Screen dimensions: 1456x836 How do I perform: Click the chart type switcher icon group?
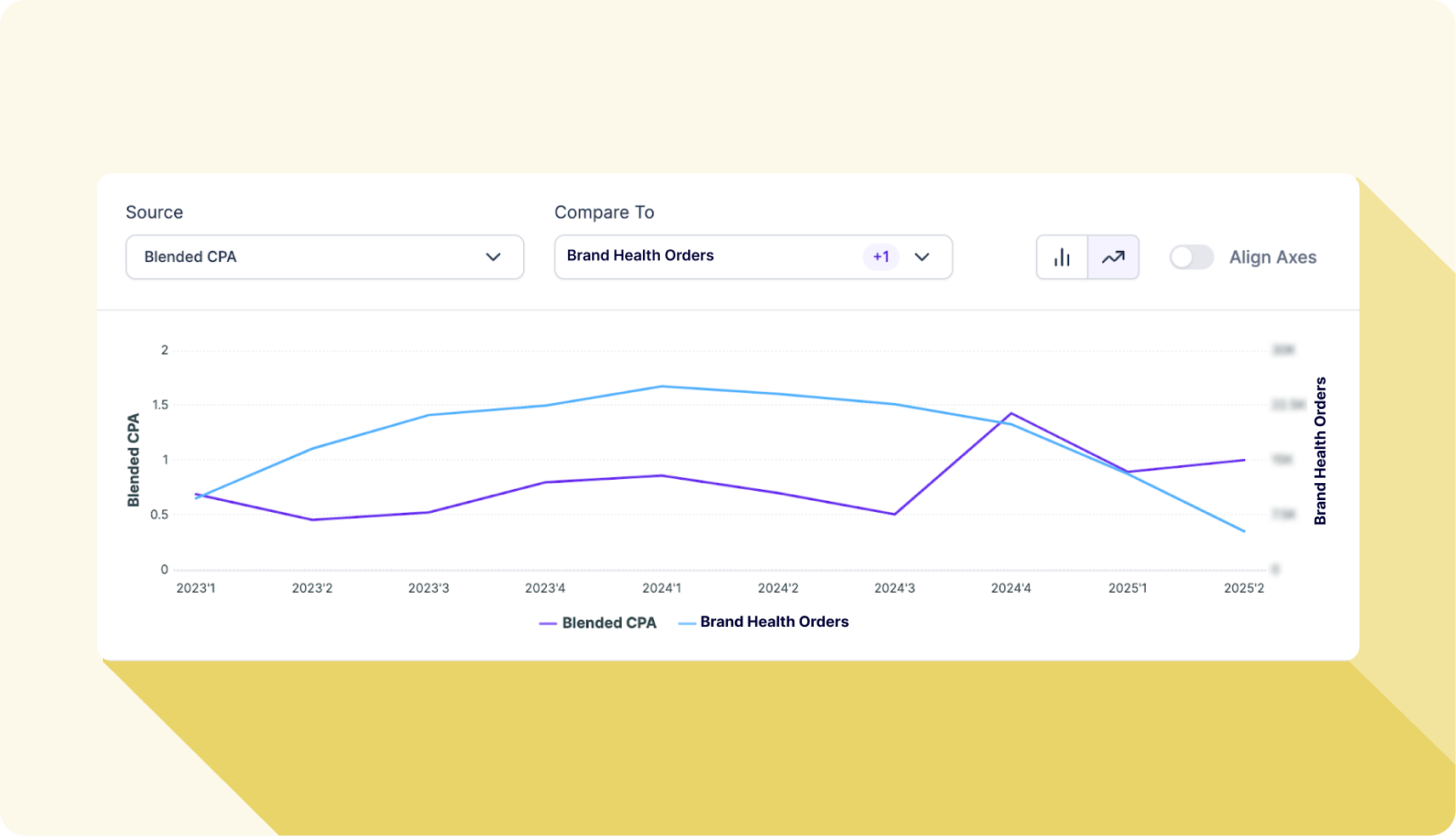tap(1088, 257)
